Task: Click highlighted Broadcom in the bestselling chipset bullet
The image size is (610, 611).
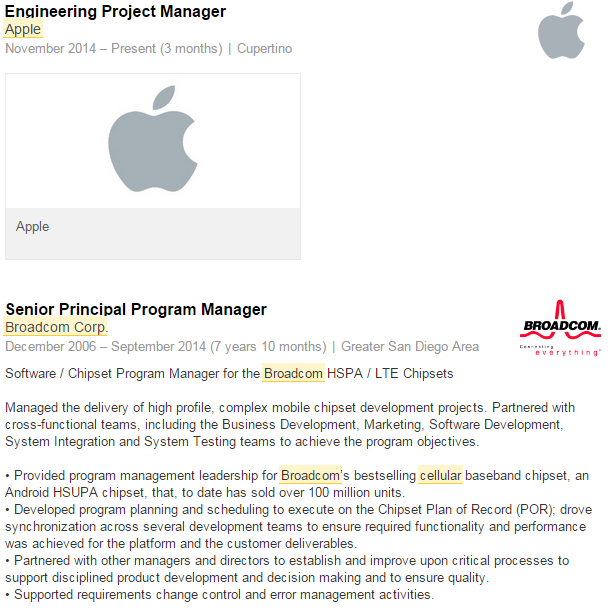Action: point(311,474)
